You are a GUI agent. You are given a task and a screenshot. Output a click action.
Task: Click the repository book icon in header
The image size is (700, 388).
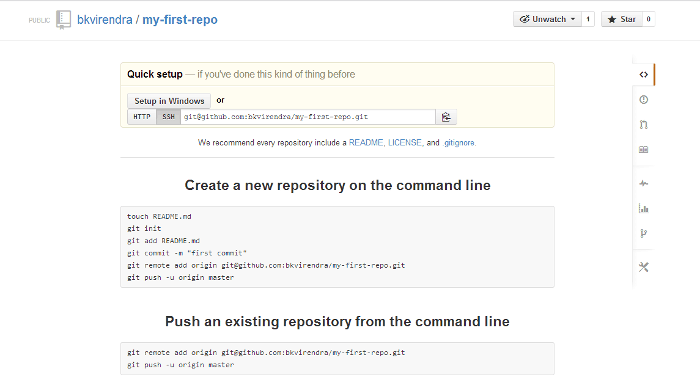point(63,20)
